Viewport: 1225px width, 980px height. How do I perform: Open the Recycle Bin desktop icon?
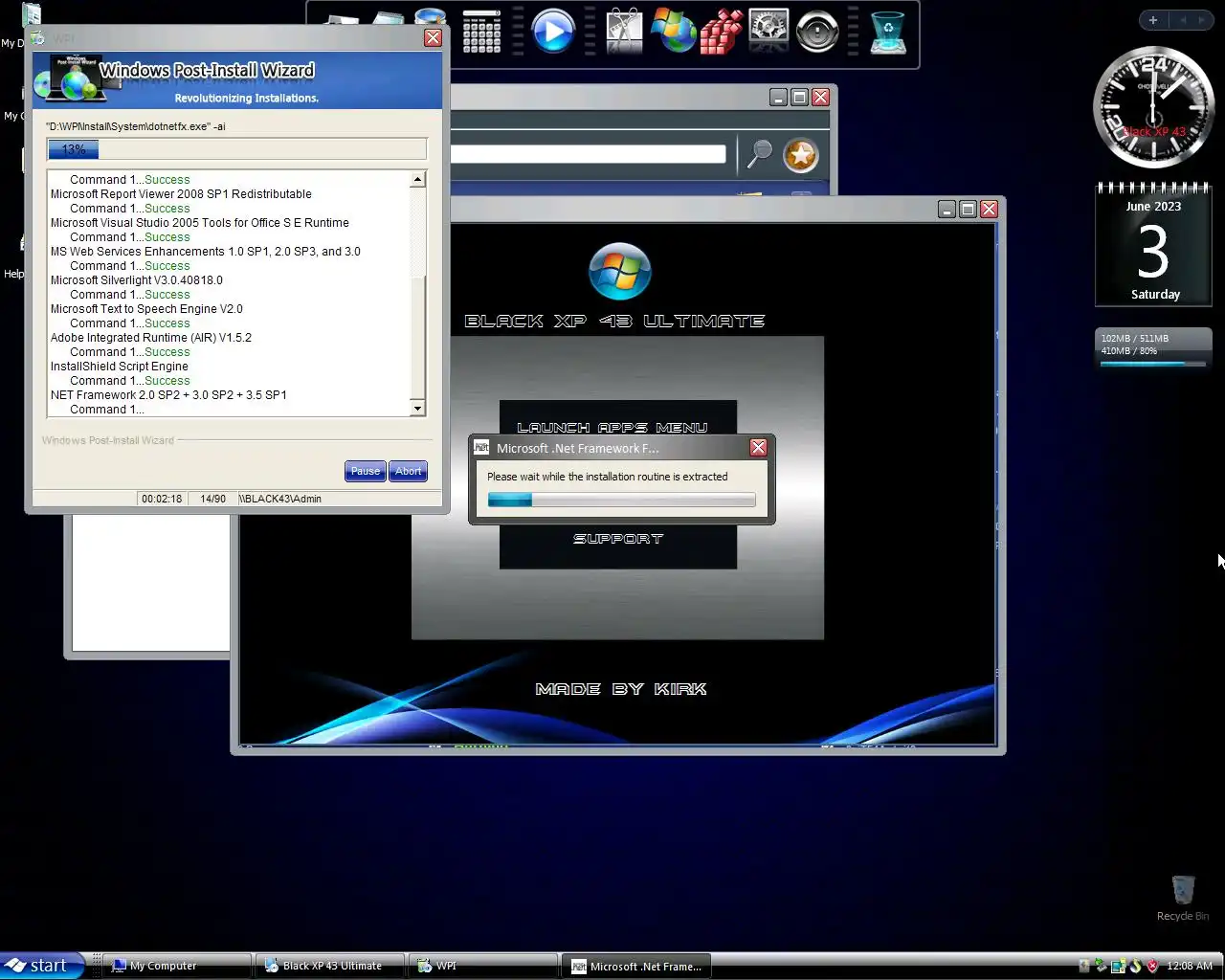coord(1183,898)
